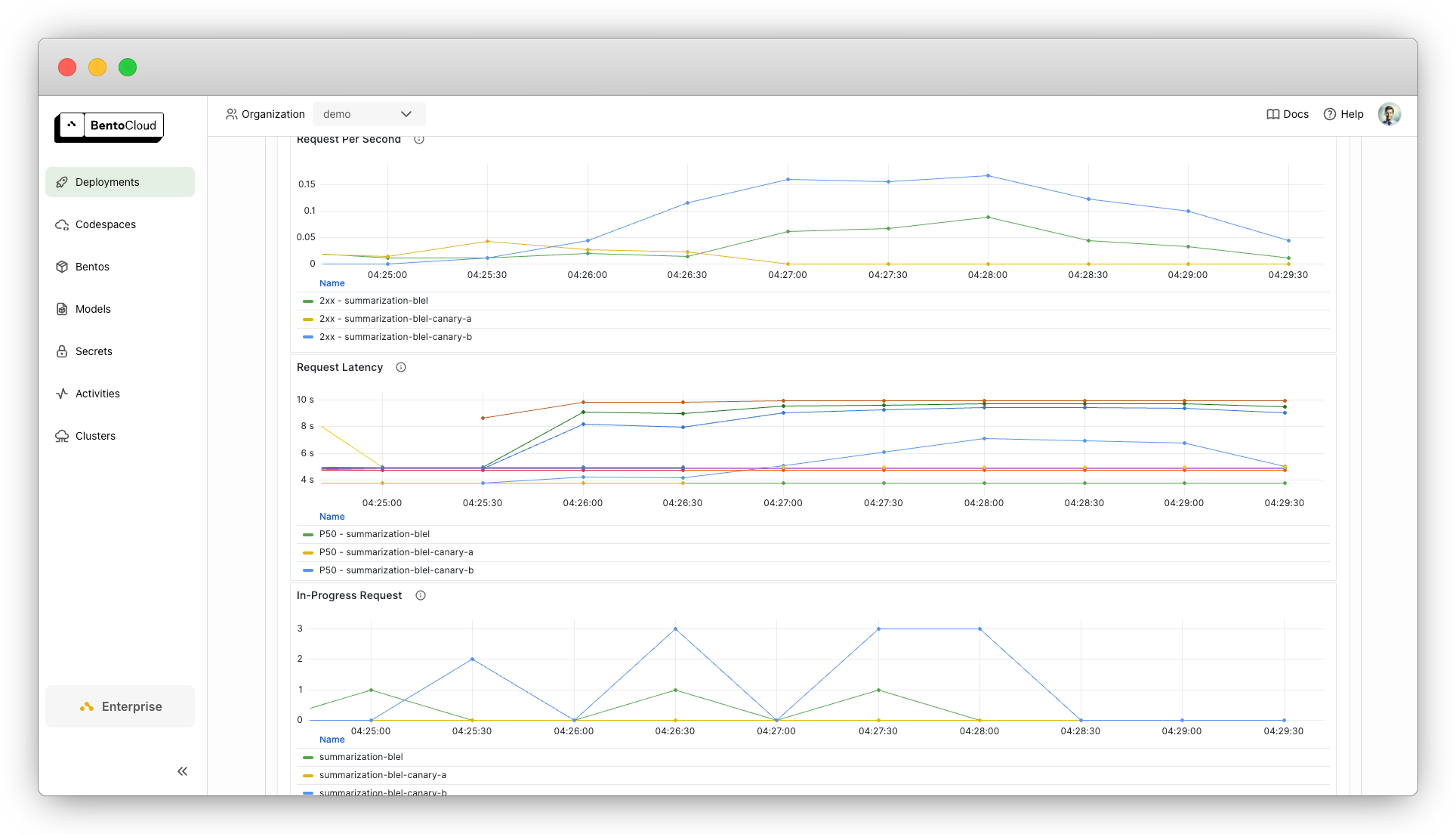Sort In-Progress legend by Name header
Viewport: 1456px width, 834px height.
(x=332, y=740)
